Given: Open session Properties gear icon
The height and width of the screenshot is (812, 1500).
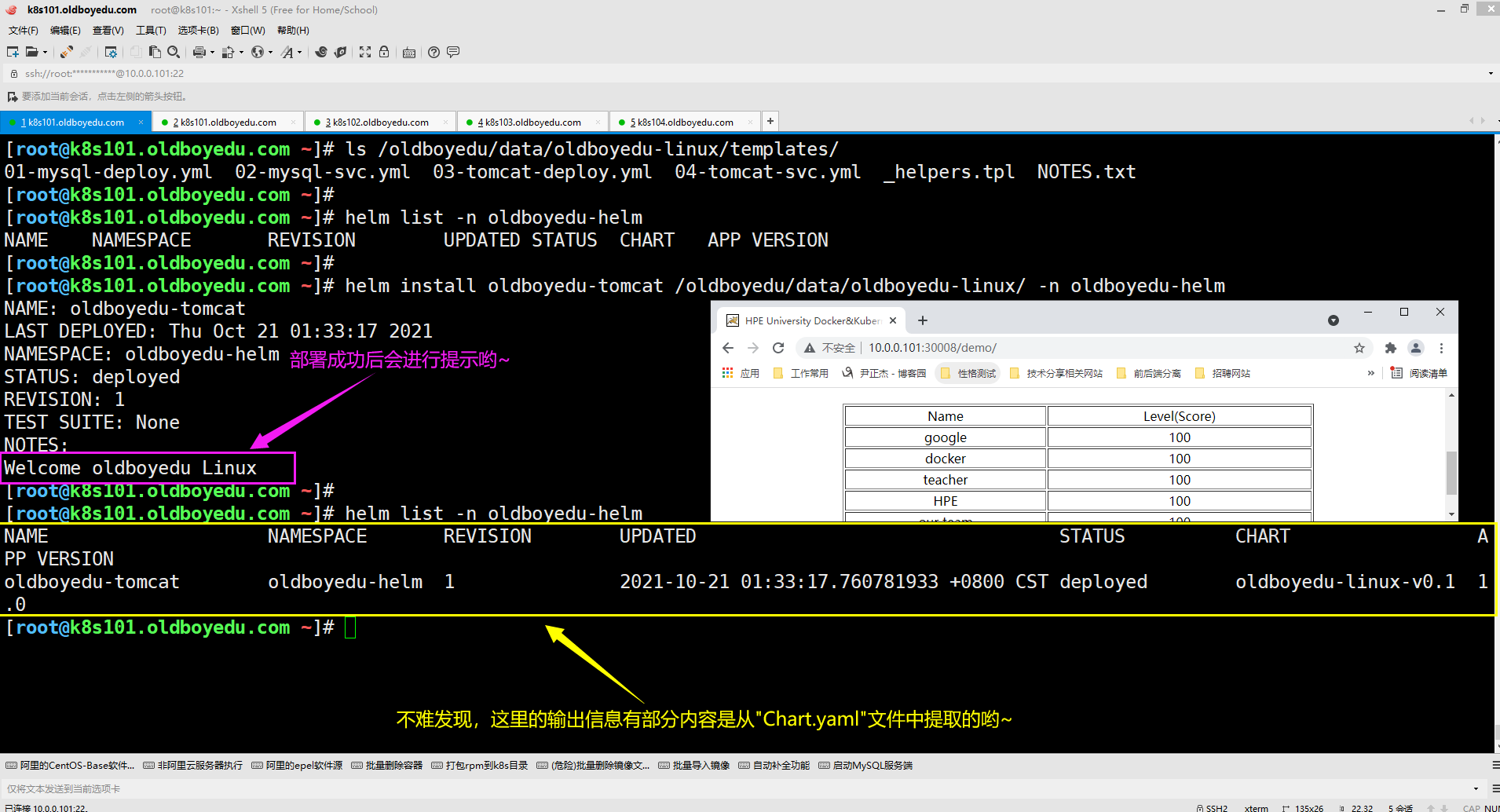Looking at the screenshot, I should click(111, 52).
